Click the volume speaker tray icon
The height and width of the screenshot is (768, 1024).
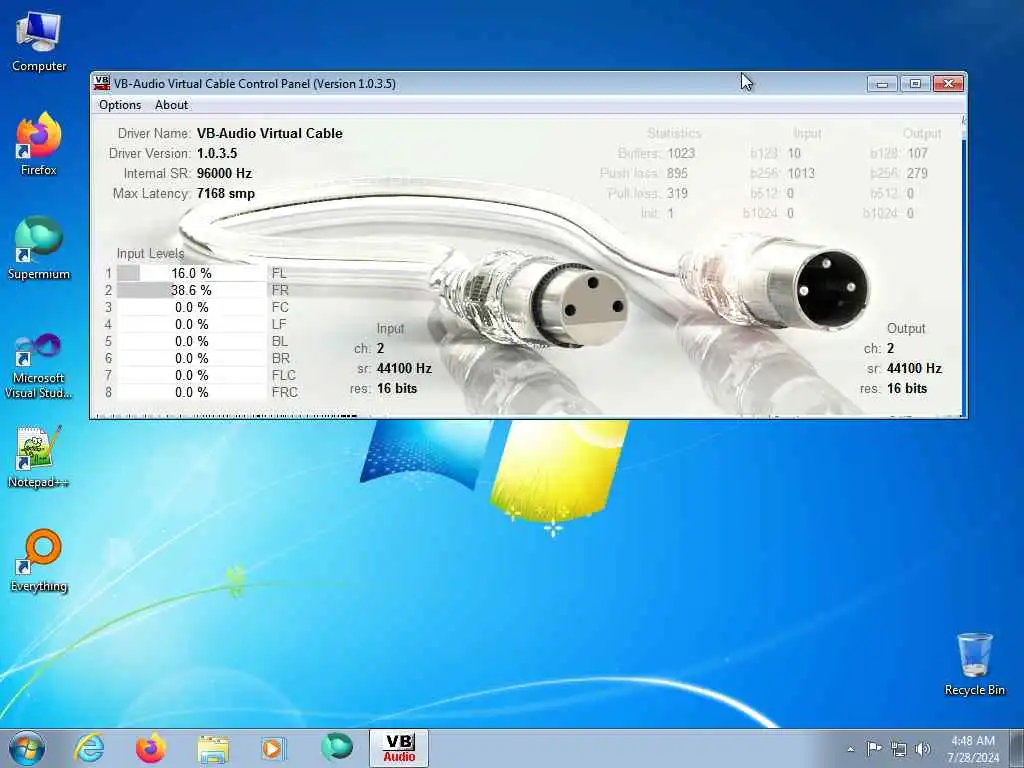923,749
